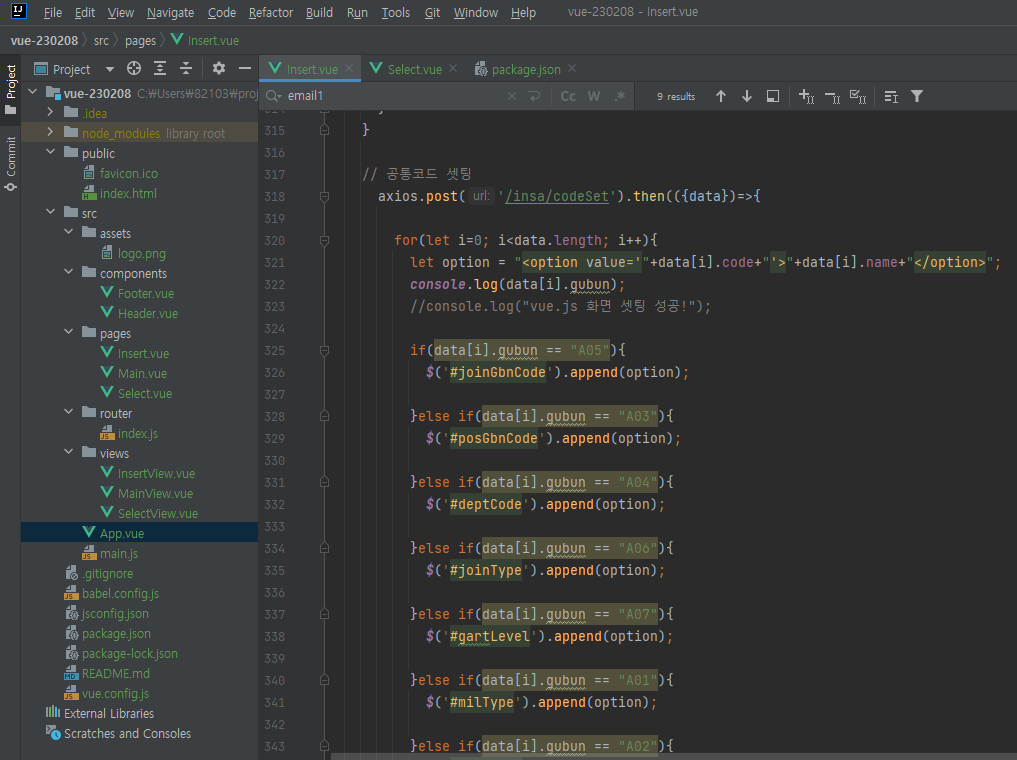This screenshot has height=760, width=1017.
Task: Collapse the views folder
Action: tap(68, 453)
